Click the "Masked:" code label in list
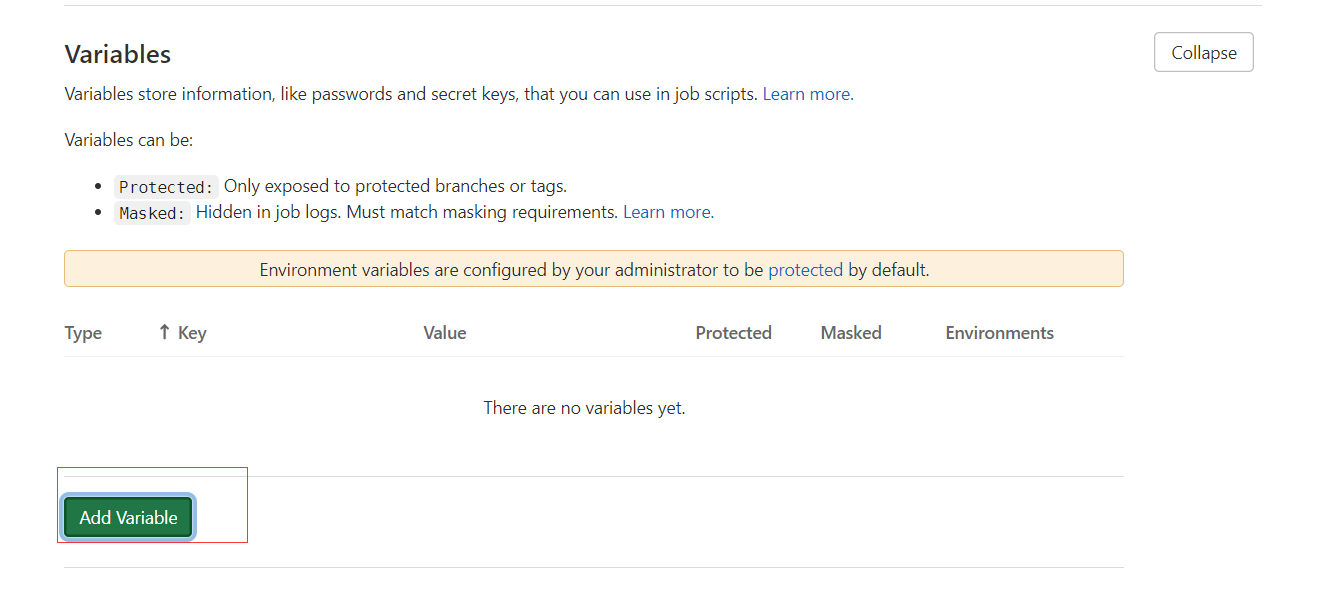 pos(152,213)
